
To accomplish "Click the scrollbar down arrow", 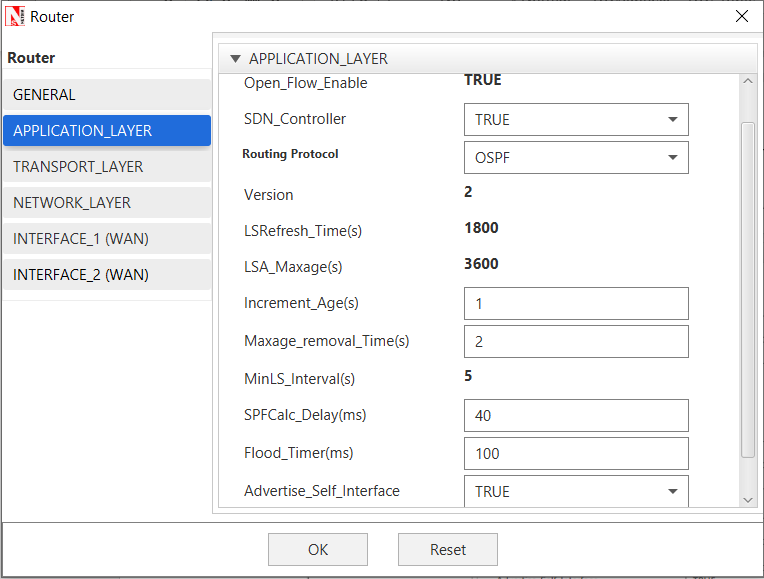I will click(x=748, y=499).
